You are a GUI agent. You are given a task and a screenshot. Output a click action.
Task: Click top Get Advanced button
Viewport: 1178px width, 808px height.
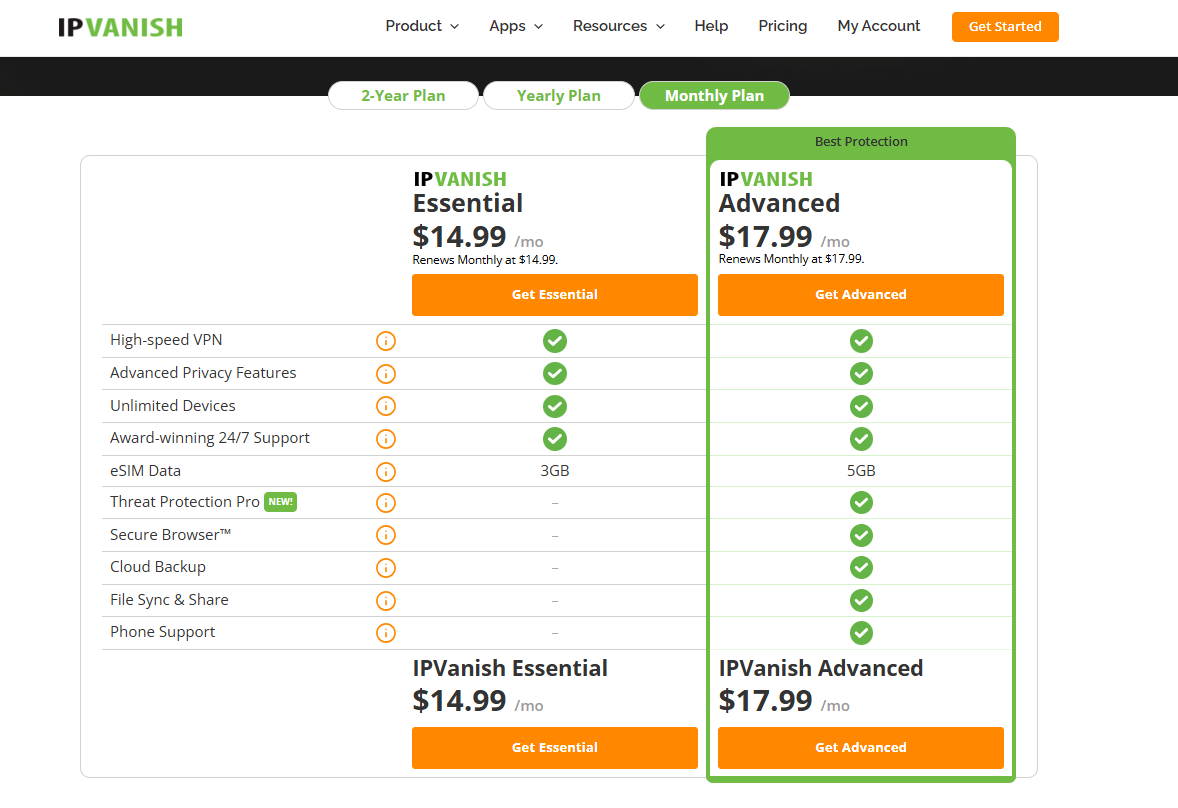click(x=861, y=294)
